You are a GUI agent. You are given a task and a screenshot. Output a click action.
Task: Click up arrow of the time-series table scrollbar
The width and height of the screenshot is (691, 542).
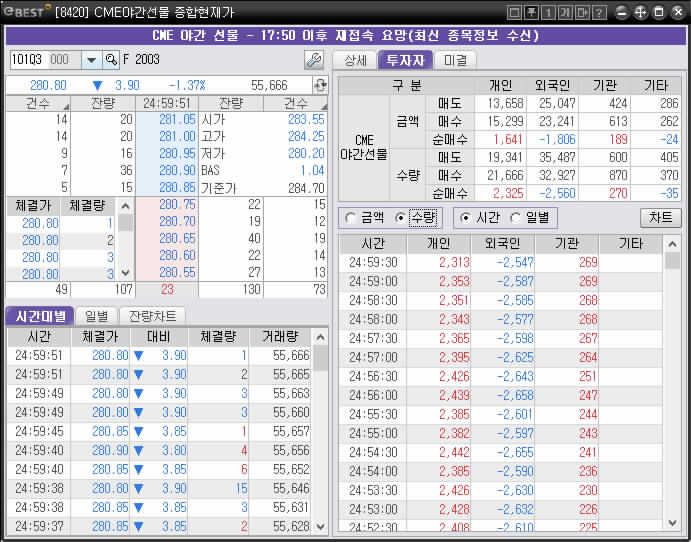[x=320, y=338]
